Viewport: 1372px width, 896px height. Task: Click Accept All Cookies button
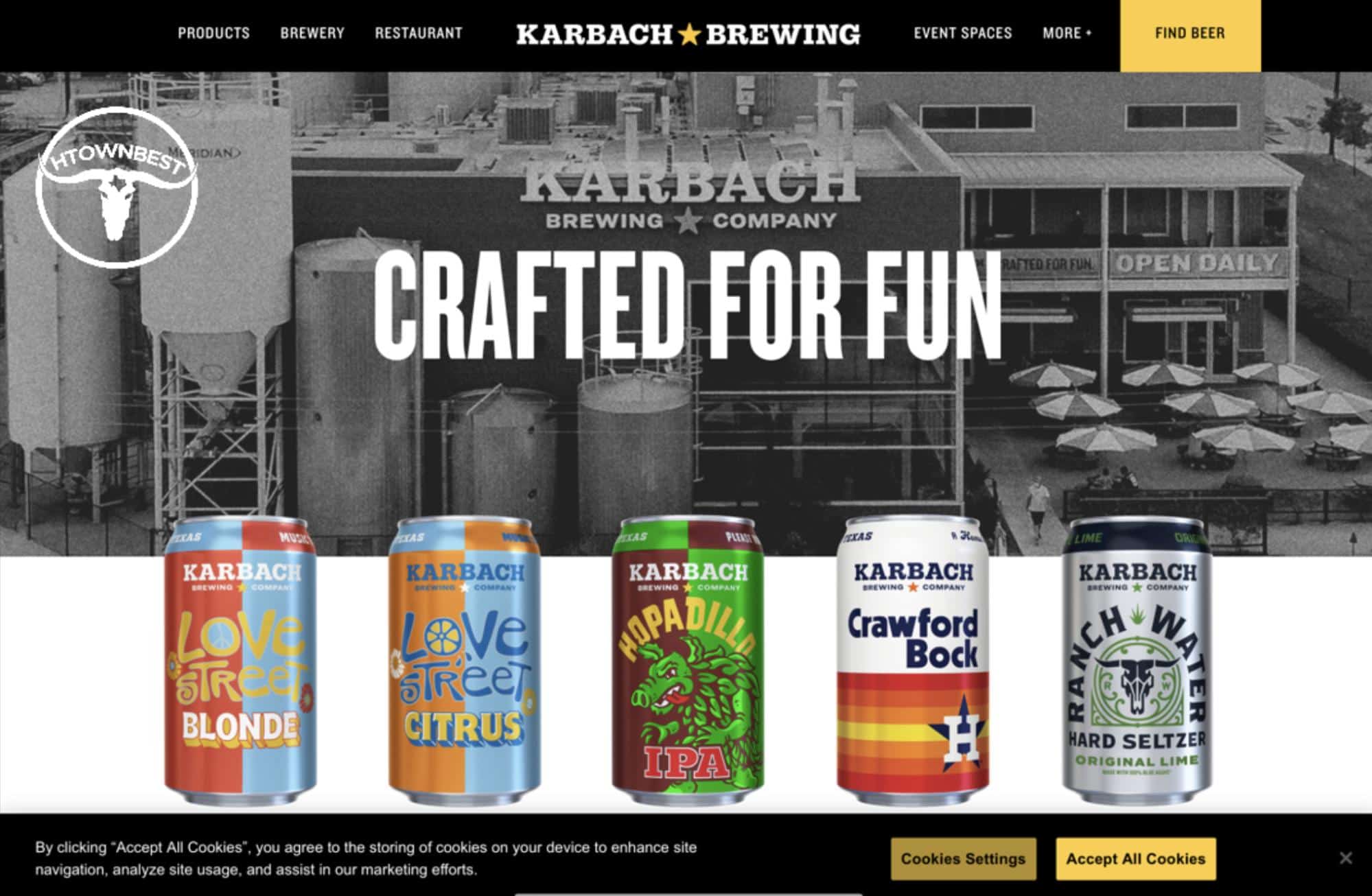coord(1135,858)
